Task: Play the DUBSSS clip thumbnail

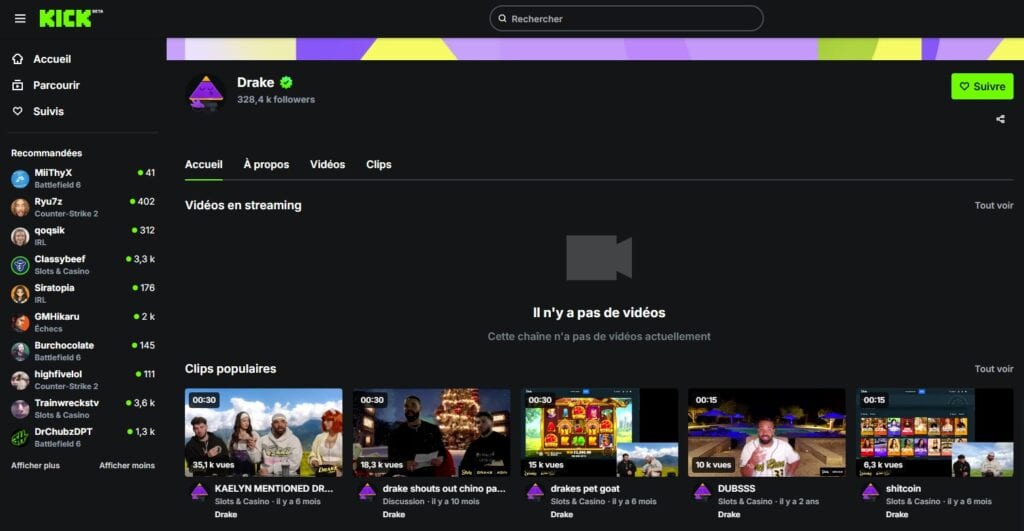Action: coord(767,432)
